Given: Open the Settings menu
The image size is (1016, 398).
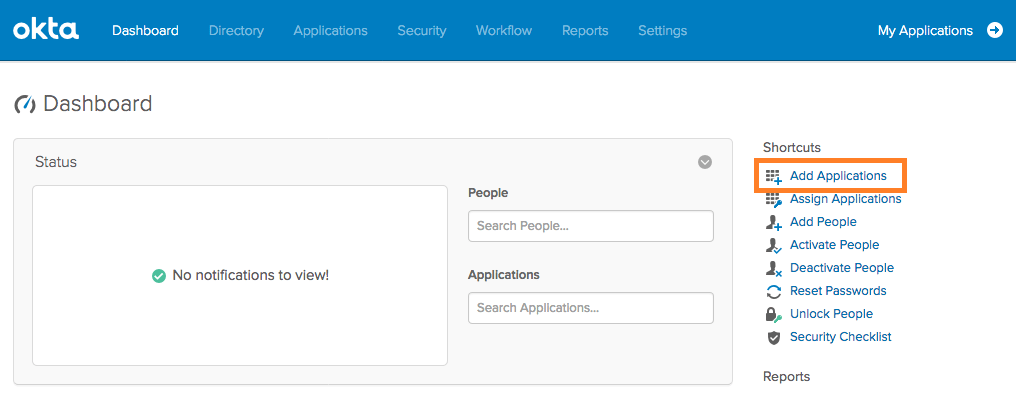Looking at the screenshot, I should coord(662,30).
